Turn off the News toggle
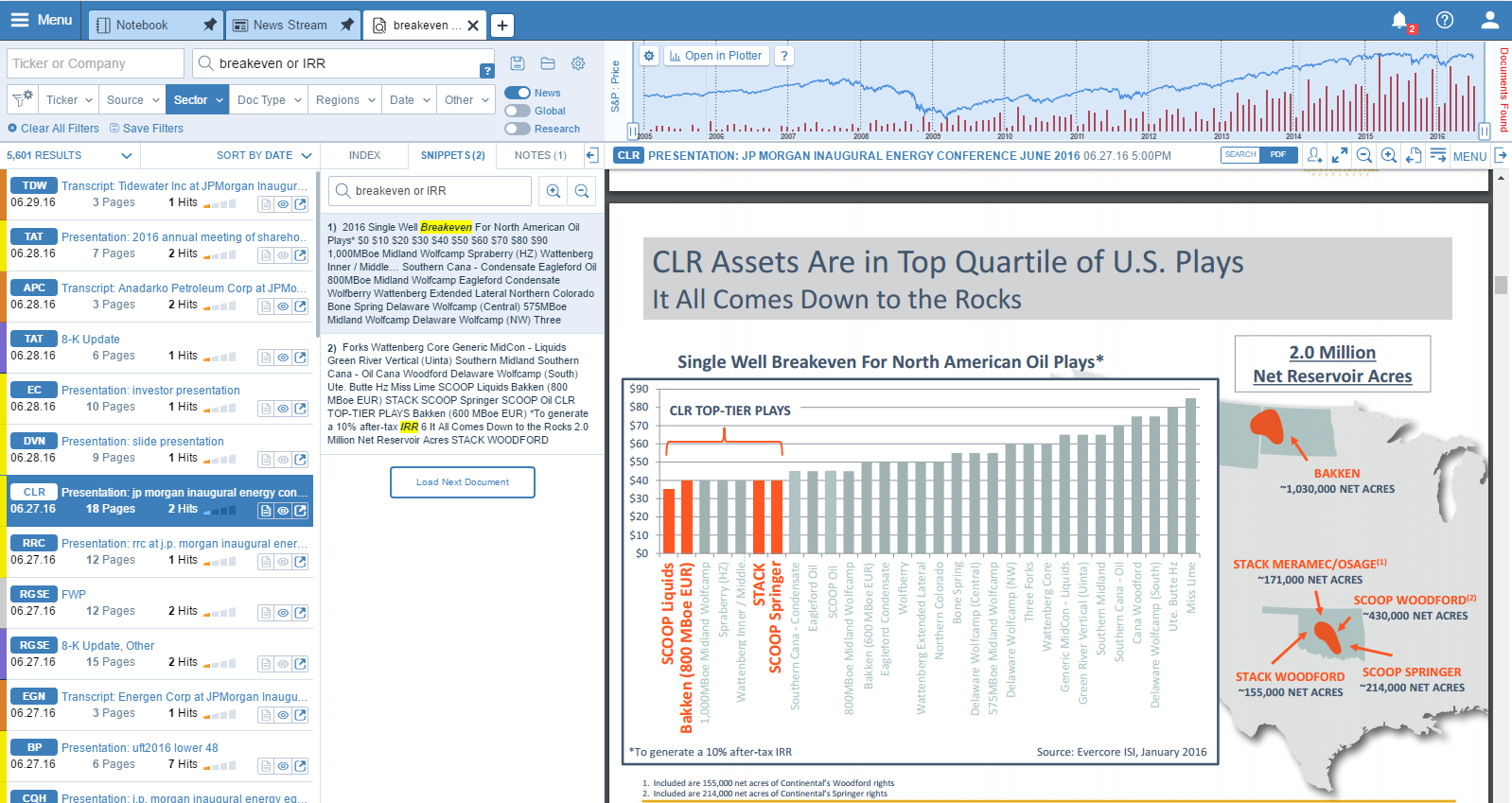 [518, 93]
